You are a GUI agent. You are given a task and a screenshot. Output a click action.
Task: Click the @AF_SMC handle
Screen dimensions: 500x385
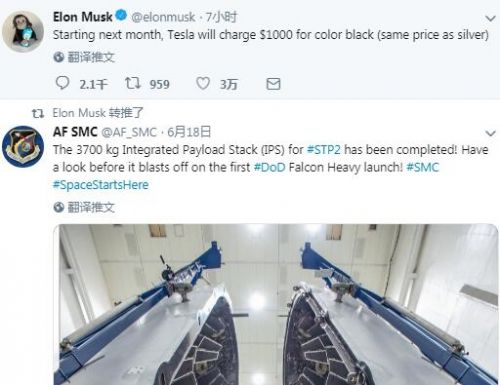[129, 132]
